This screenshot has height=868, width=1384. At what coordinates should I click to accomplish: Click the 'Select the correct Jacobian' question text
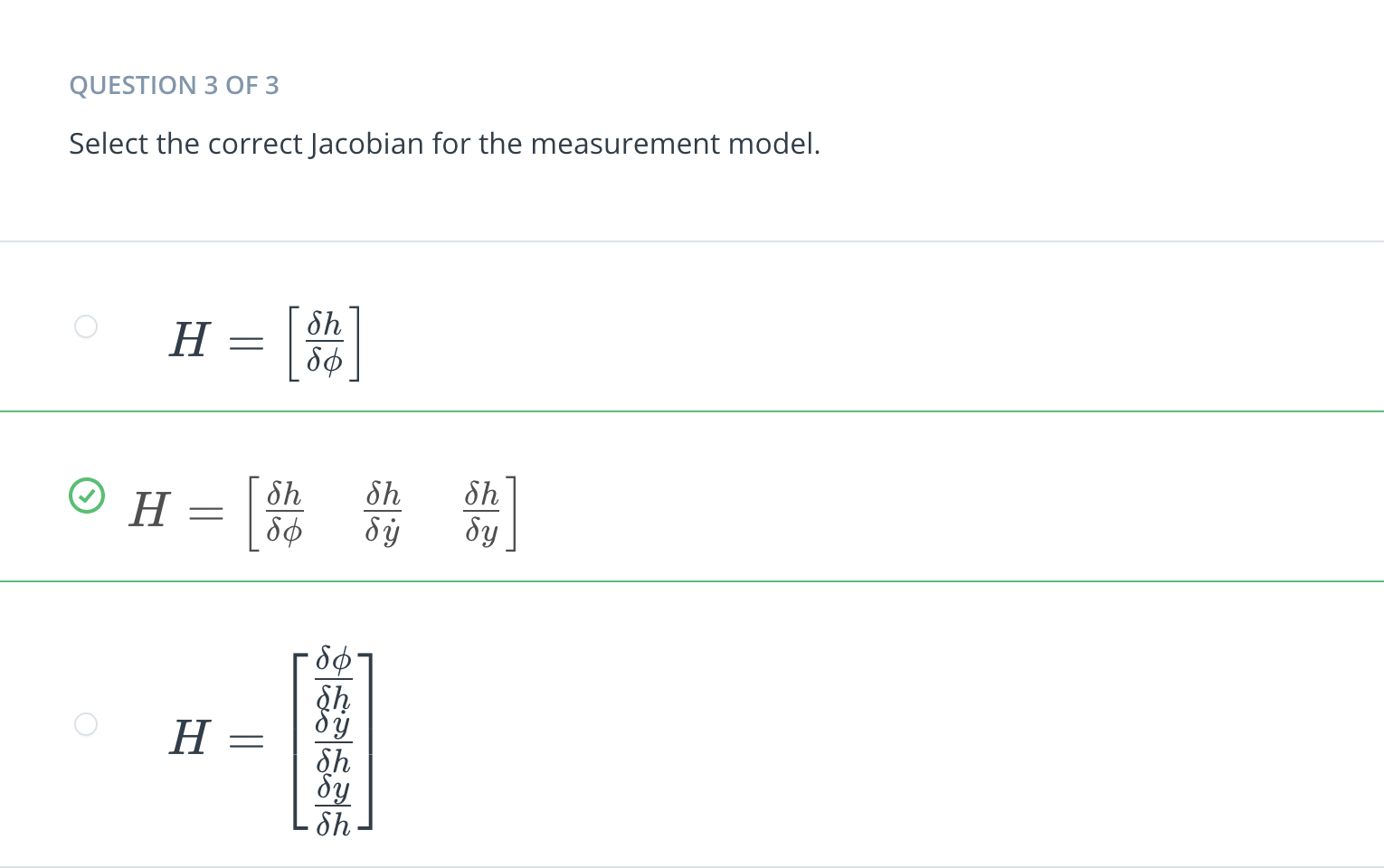[x=444, y=144]
